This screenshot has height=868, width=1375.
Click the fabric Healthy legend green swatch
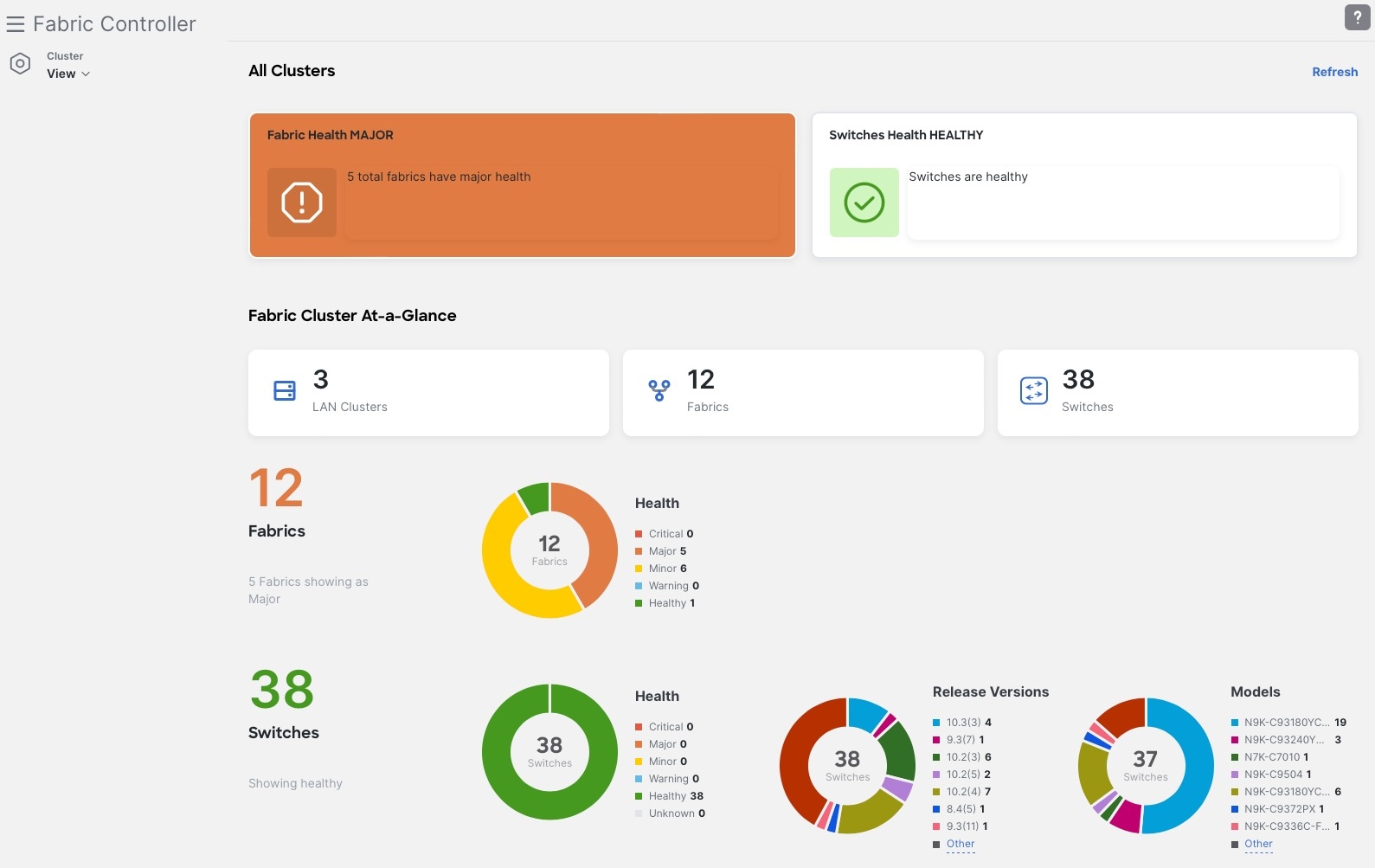[639, 603]
